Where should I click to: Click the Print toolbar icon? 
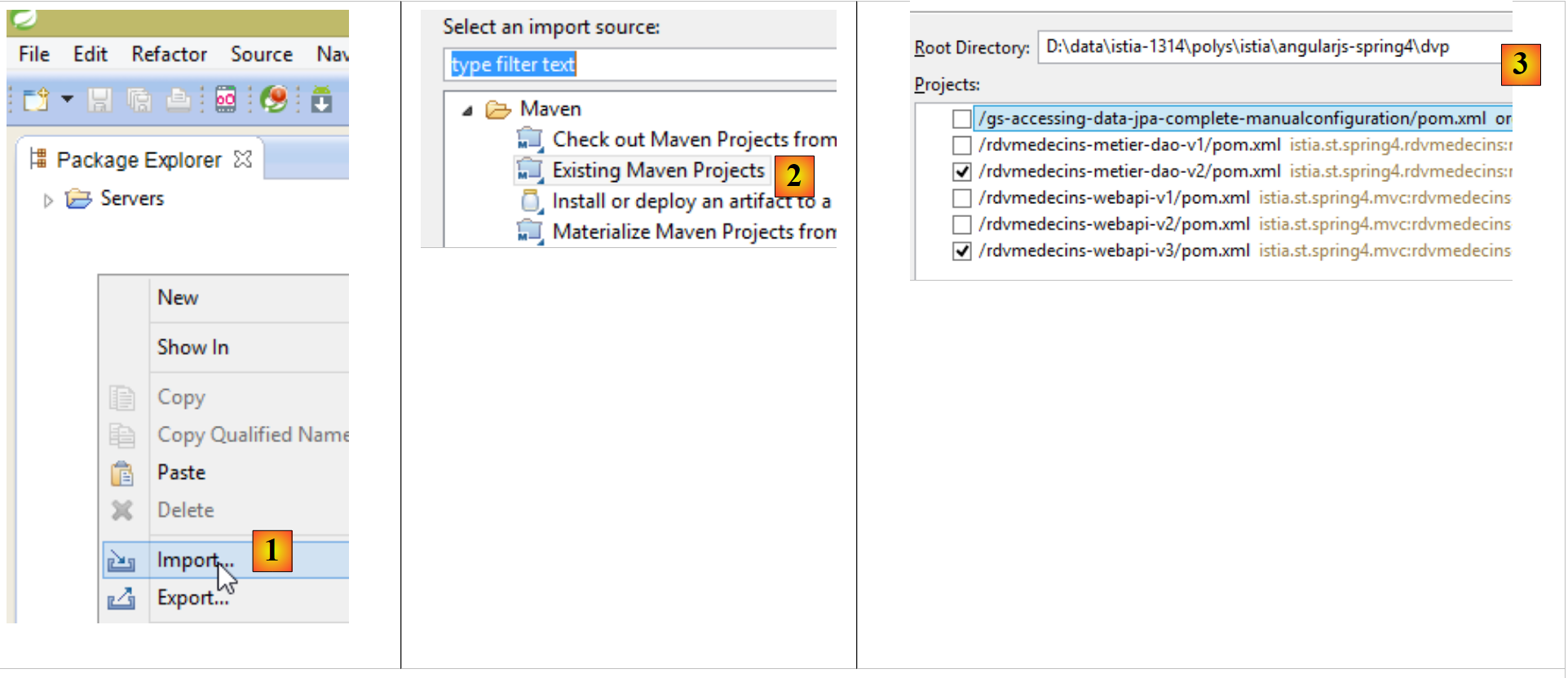179,100
